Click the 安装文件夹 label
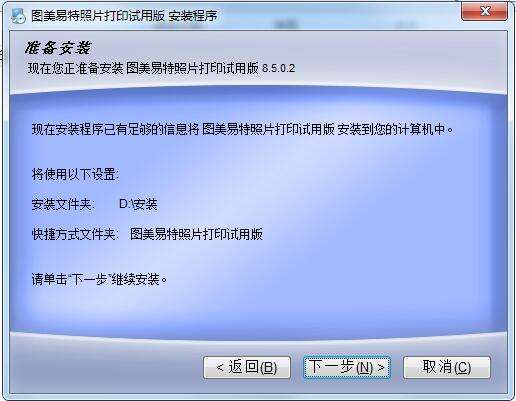 (63, 204)
